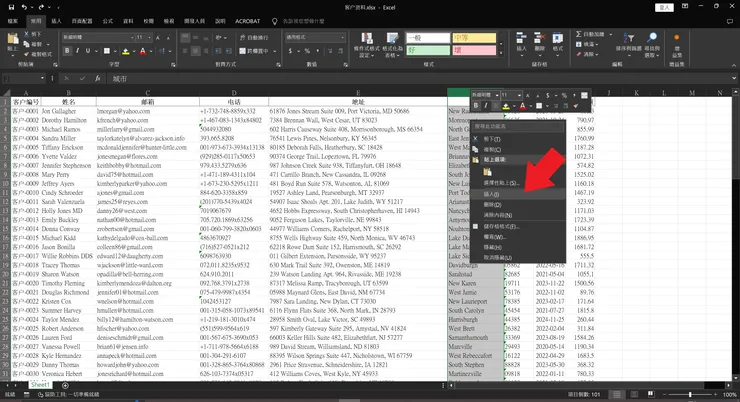The image size is (740, 402).
Task: Adjust the zoom slider in status bar
Action: [690, 394]
